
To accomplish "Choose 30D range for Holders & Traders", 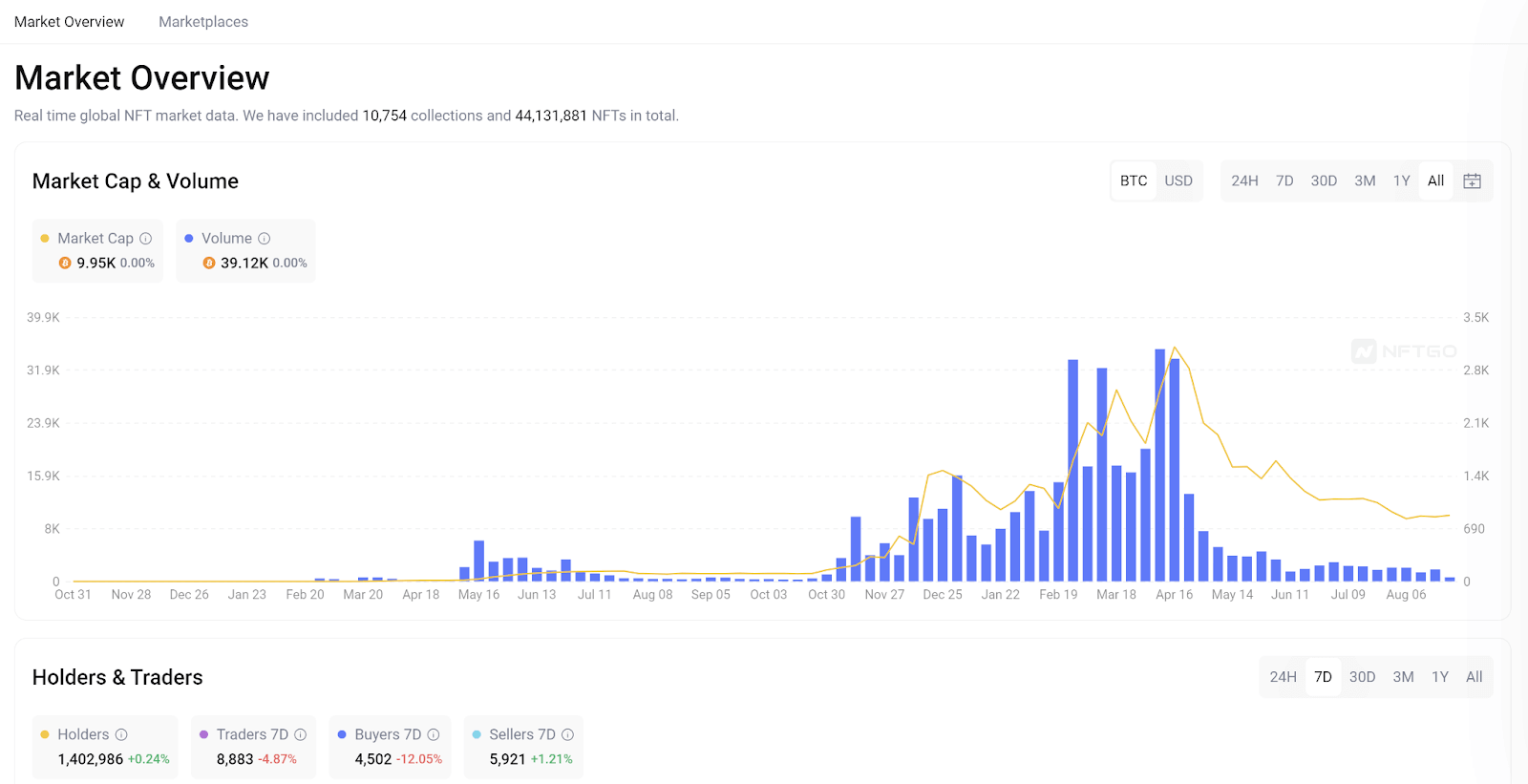I will click(x=1362, y=677).
